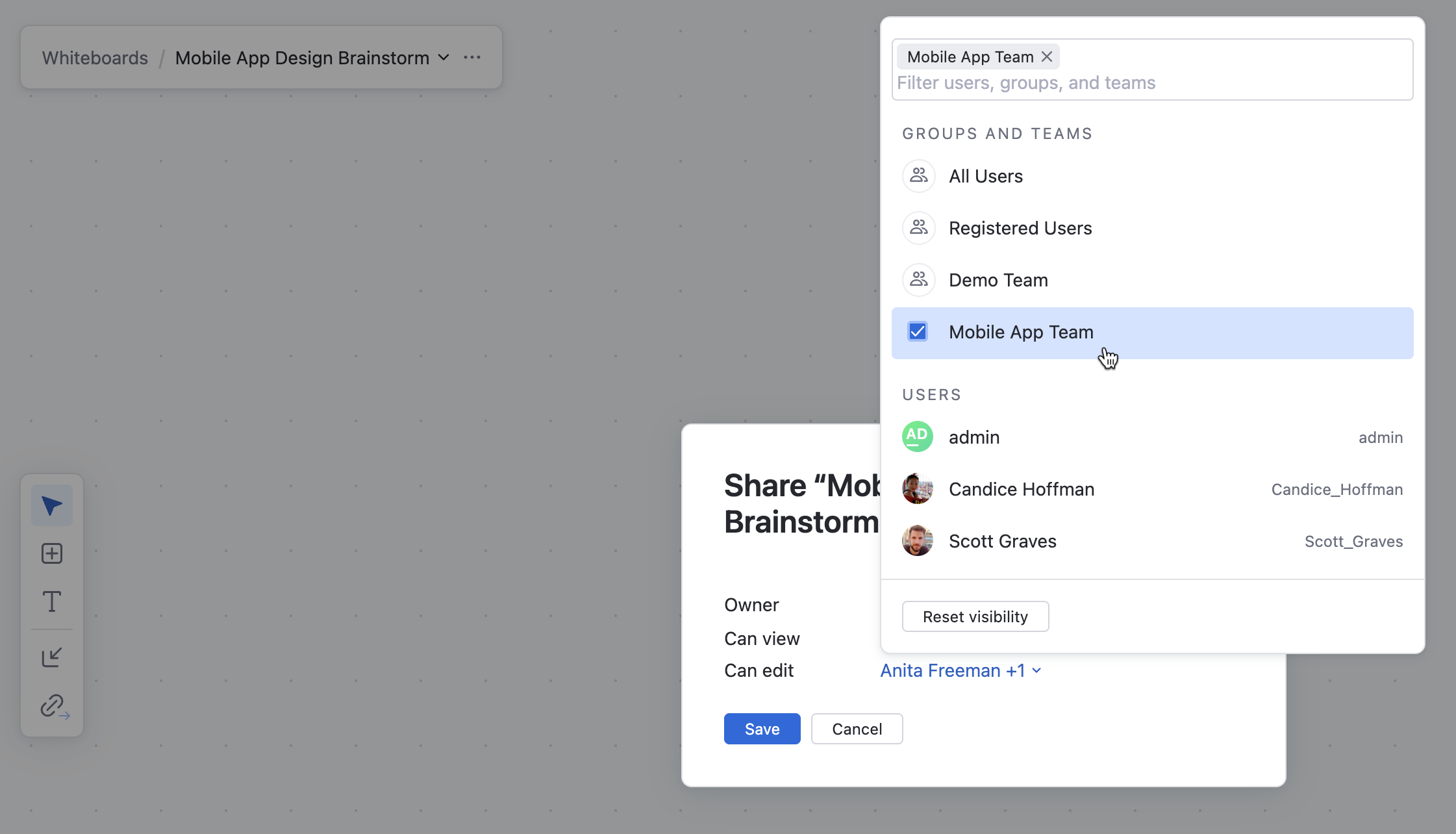The height and width of the screenshot is (834, 1456).
Task: Click the All Users group icon
Action: pos(918,176)
